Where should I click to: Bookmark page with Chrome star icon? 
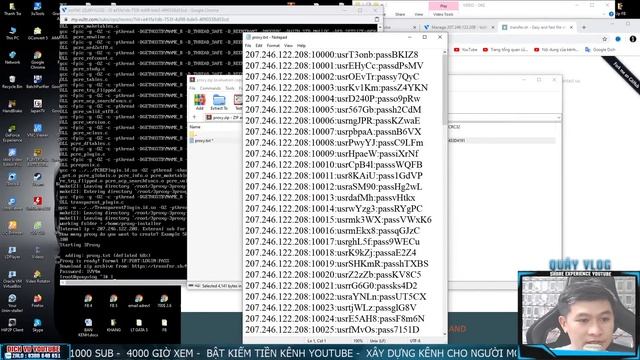605,39
